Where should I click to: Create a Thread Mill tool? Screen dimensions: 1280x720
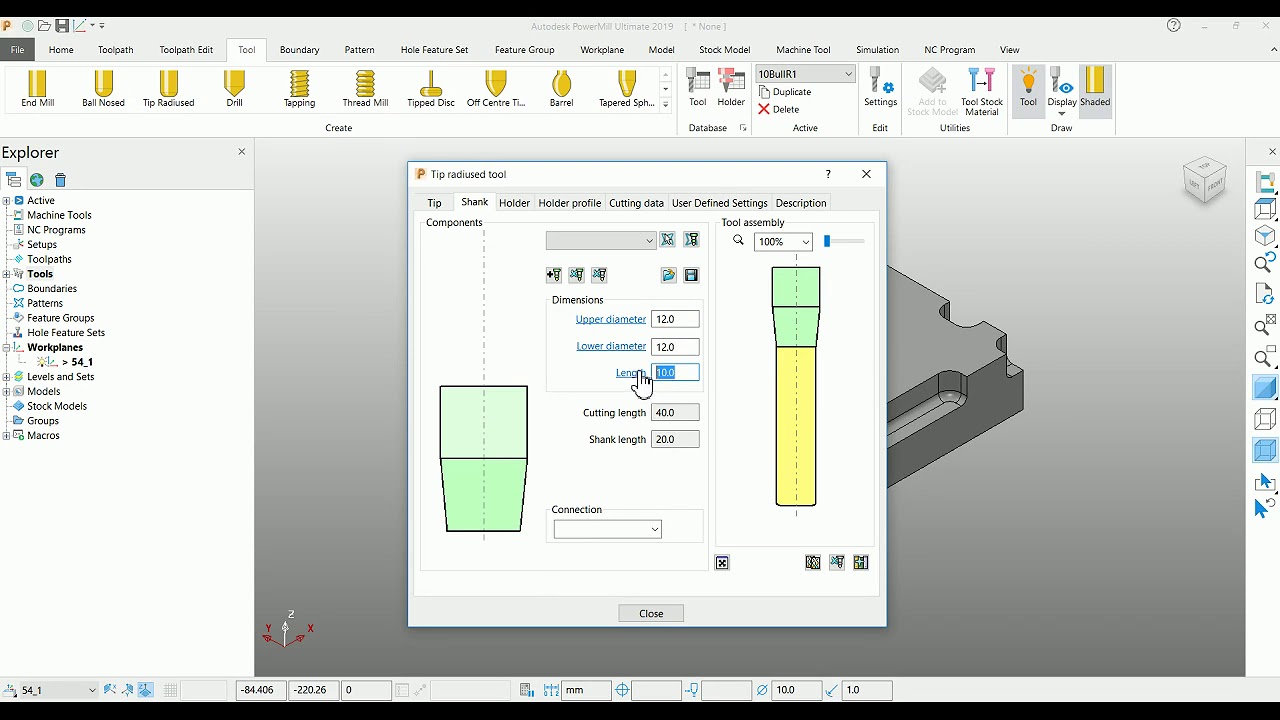click(365, 89)
